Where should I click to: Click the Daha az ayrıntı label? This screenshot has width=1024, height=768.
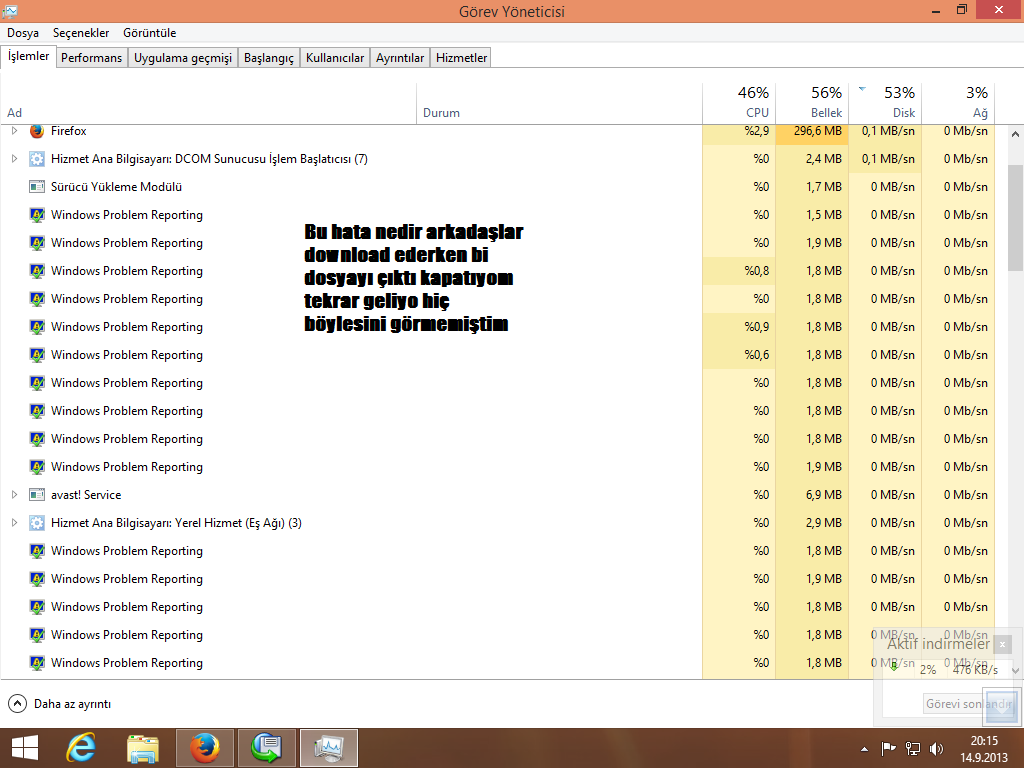(72, 704)
